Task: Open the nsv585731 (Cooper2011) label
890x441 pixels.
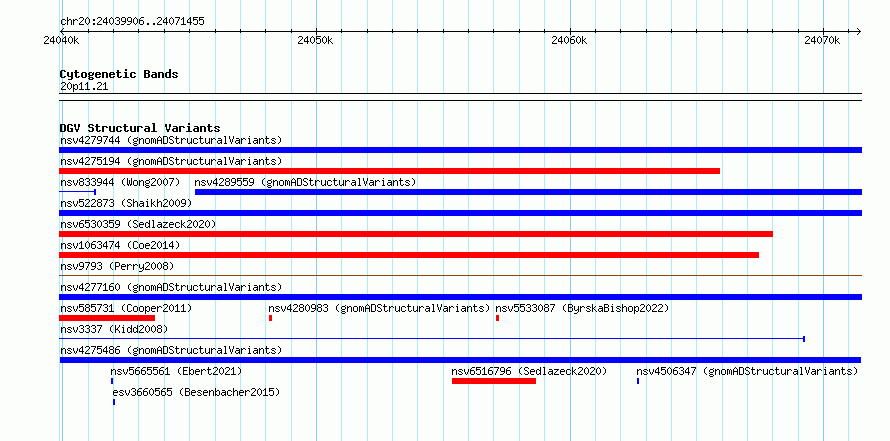Action: tap(126, 308)
